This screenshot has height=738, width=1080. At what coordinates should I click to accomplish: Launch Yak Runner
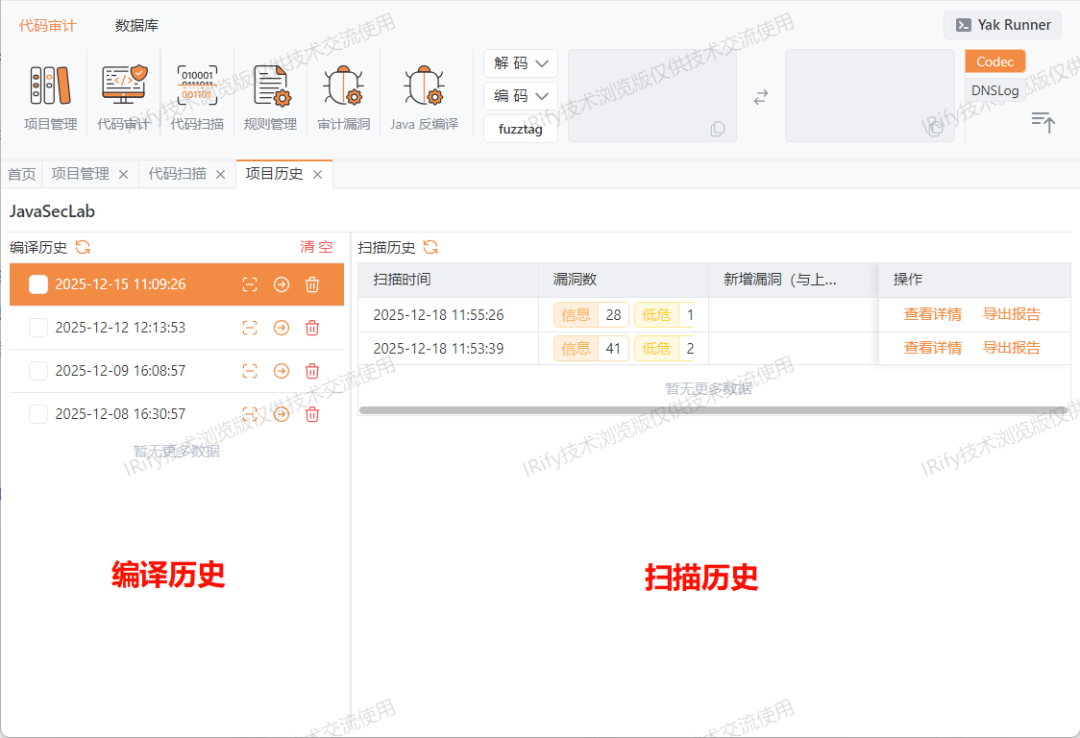click(x=1003, y=25)
